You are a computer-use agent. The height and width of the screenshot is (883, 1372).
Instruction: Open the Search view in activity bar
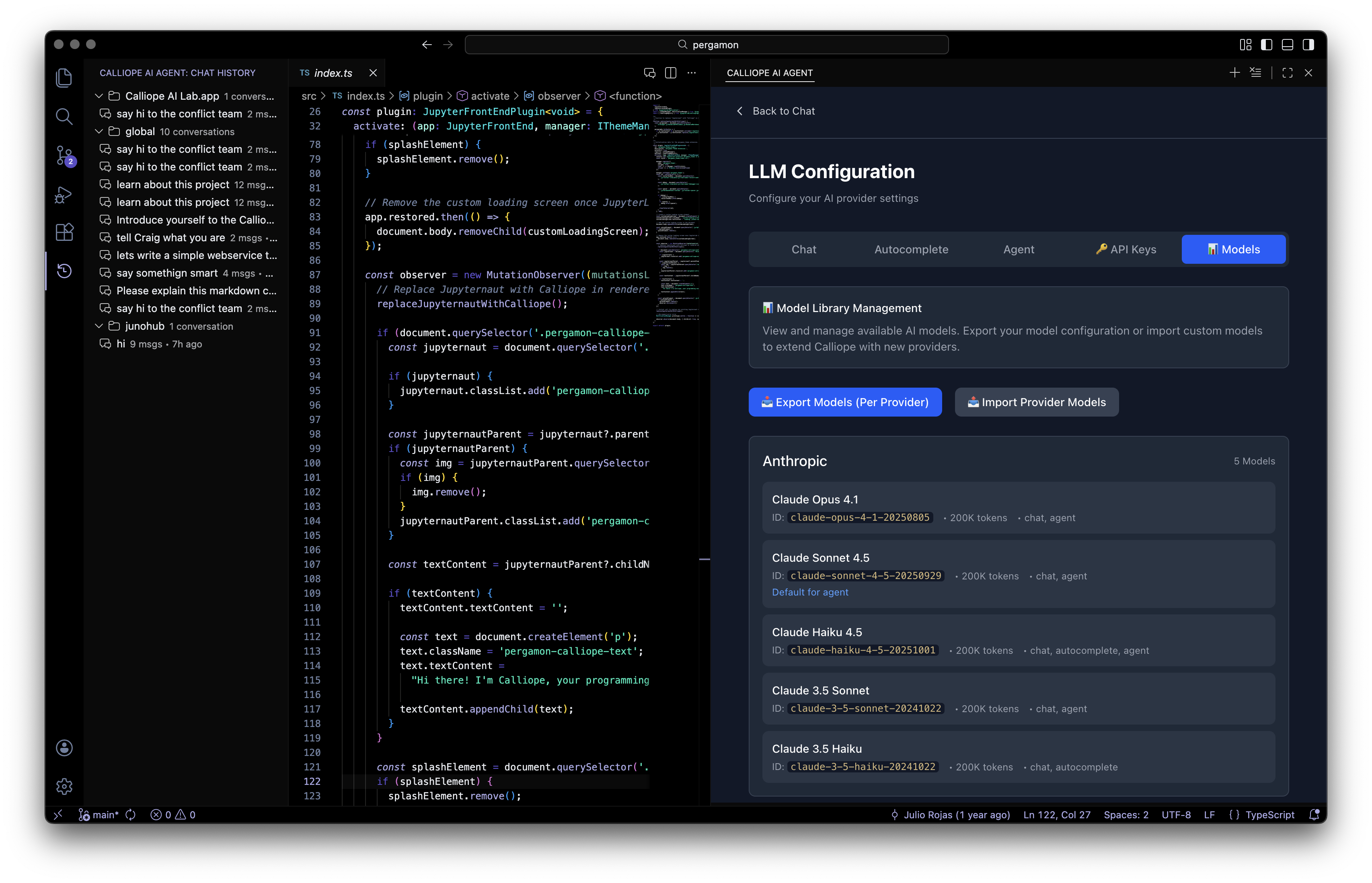64,116
